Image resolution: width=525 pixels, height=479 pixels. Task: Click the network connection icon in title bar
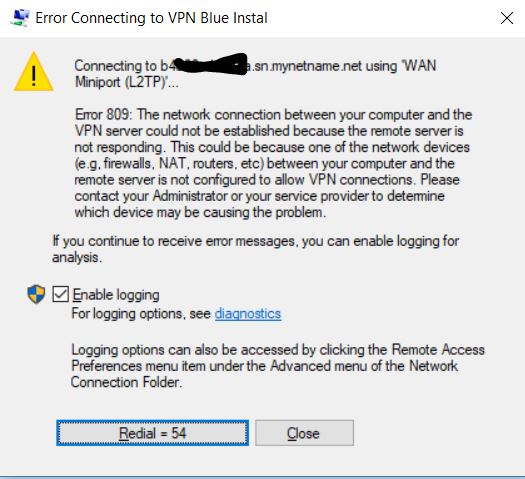click(x=20, y=18)
